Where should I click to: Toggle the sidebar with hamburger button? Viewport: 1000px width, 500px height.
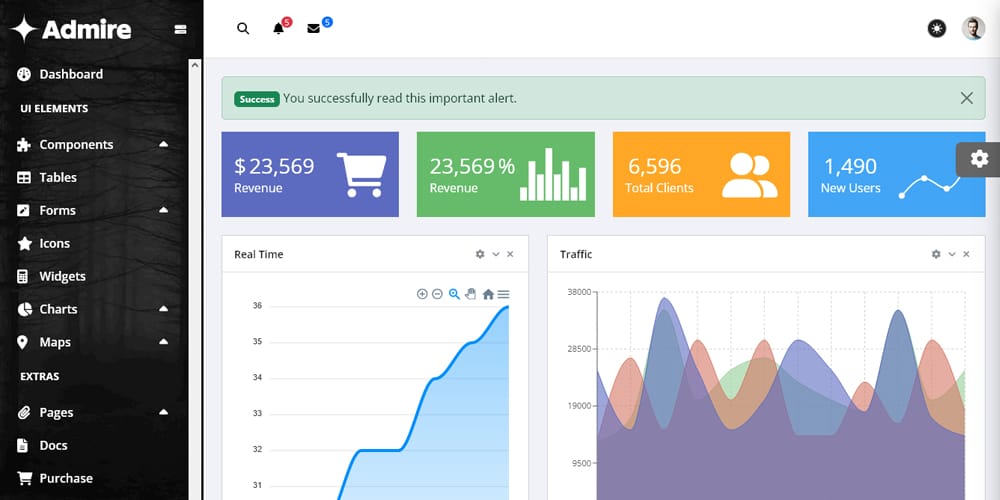tap(180, 29)
